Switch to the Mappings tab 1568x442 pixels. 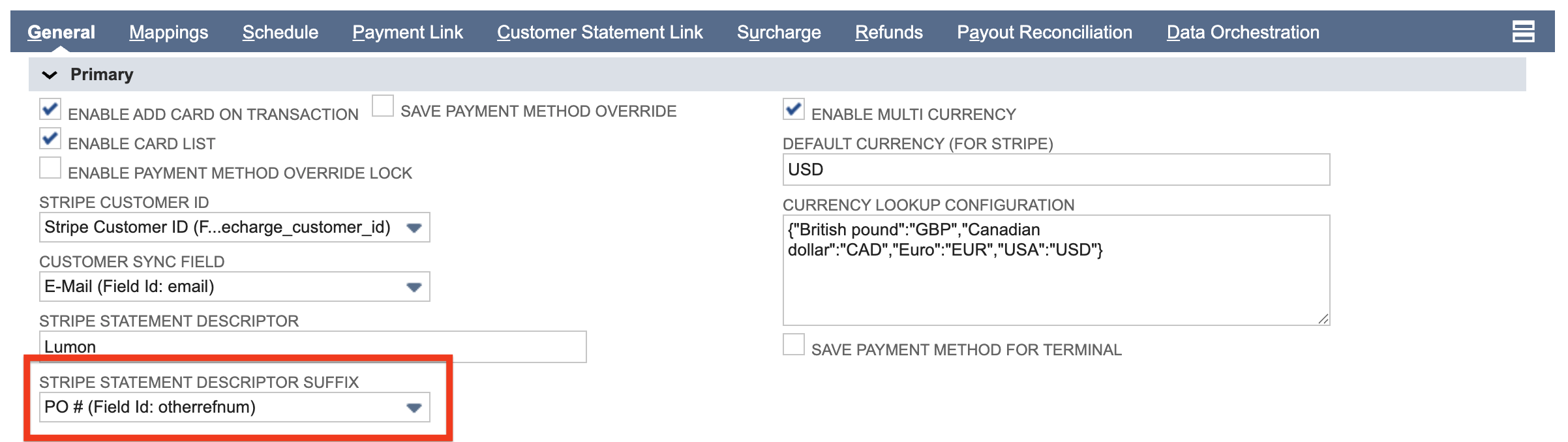169,32
